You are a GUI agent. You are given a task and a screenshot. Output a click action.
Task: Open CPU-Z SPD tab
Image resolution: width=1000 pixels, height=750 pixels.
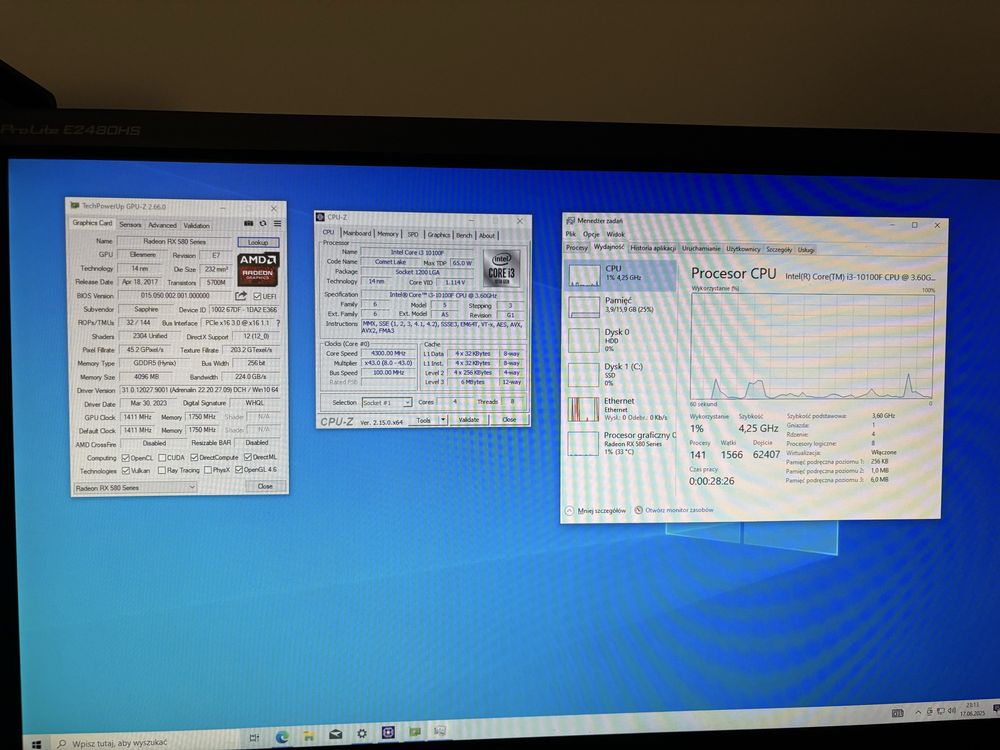(413, 235)
